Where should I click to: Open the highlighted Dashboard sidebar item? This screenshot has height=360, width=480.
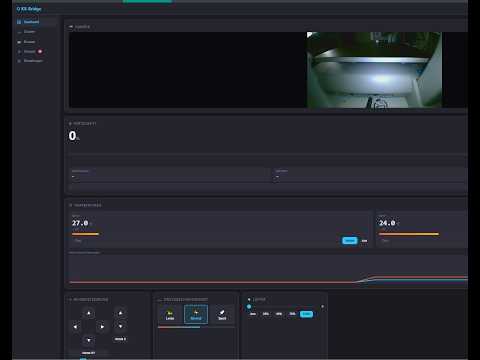36,22
